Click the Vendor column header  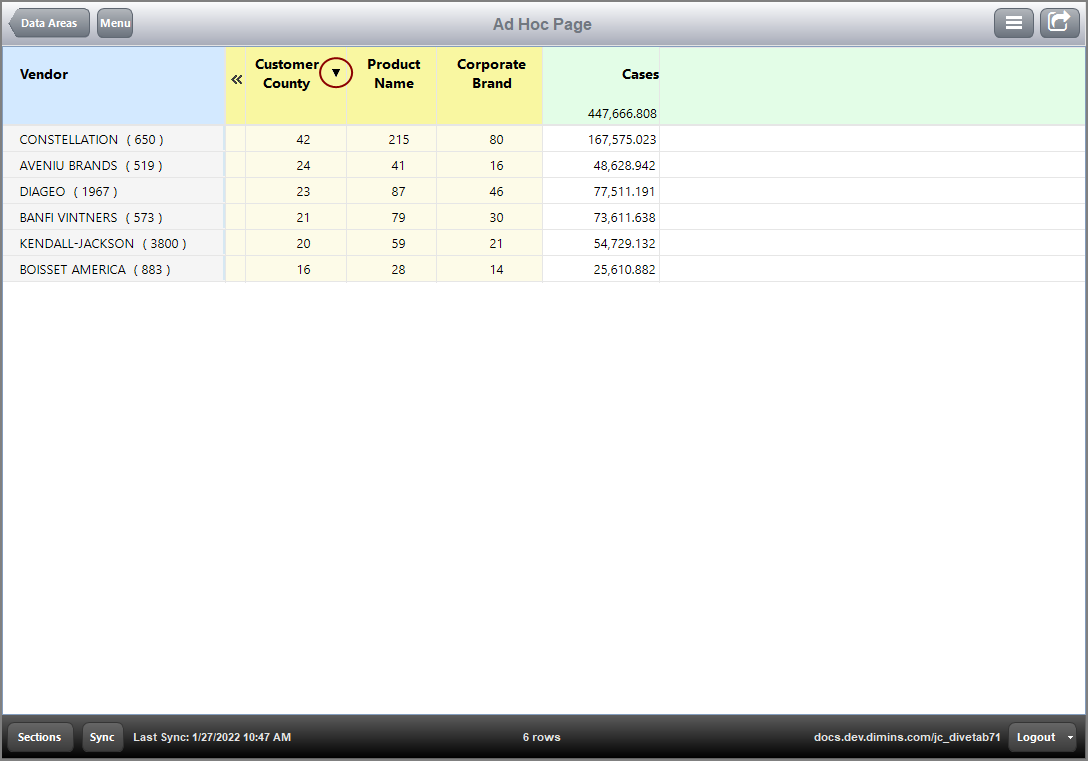click(44, 74)
